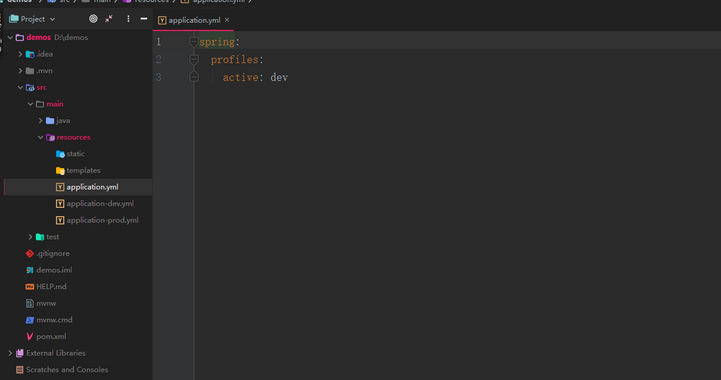Image resolution: width=721 pixels, height=380 pixels.
Task: Click the Select Opened File target icon
Action: pyautogui.click(x=93, y=19)
